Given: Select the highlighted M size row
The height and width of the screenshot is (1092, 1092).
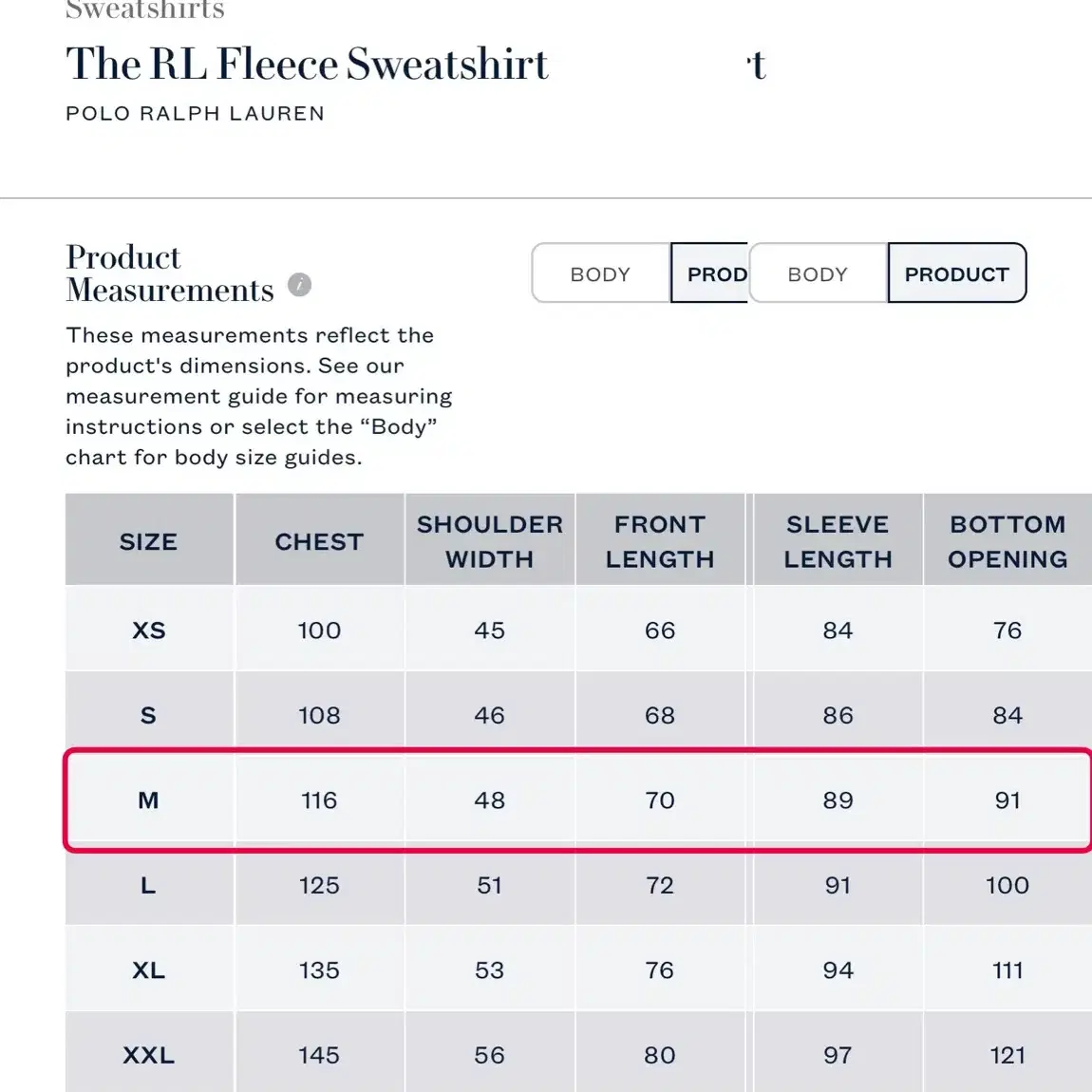Looking at the screenshot, I should 578,800.
